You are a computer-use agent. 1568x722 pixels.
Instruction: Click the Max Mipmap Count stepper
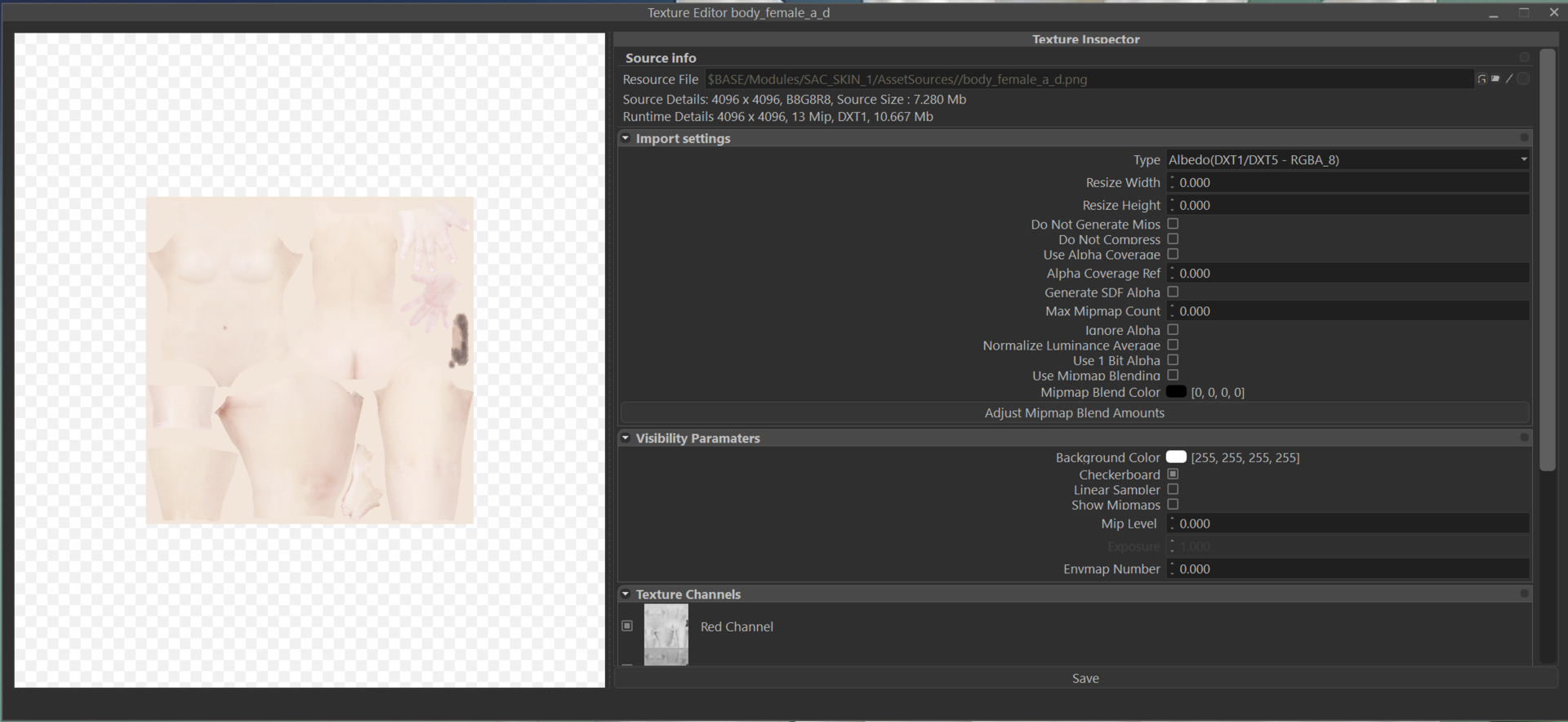(1172, 311)
